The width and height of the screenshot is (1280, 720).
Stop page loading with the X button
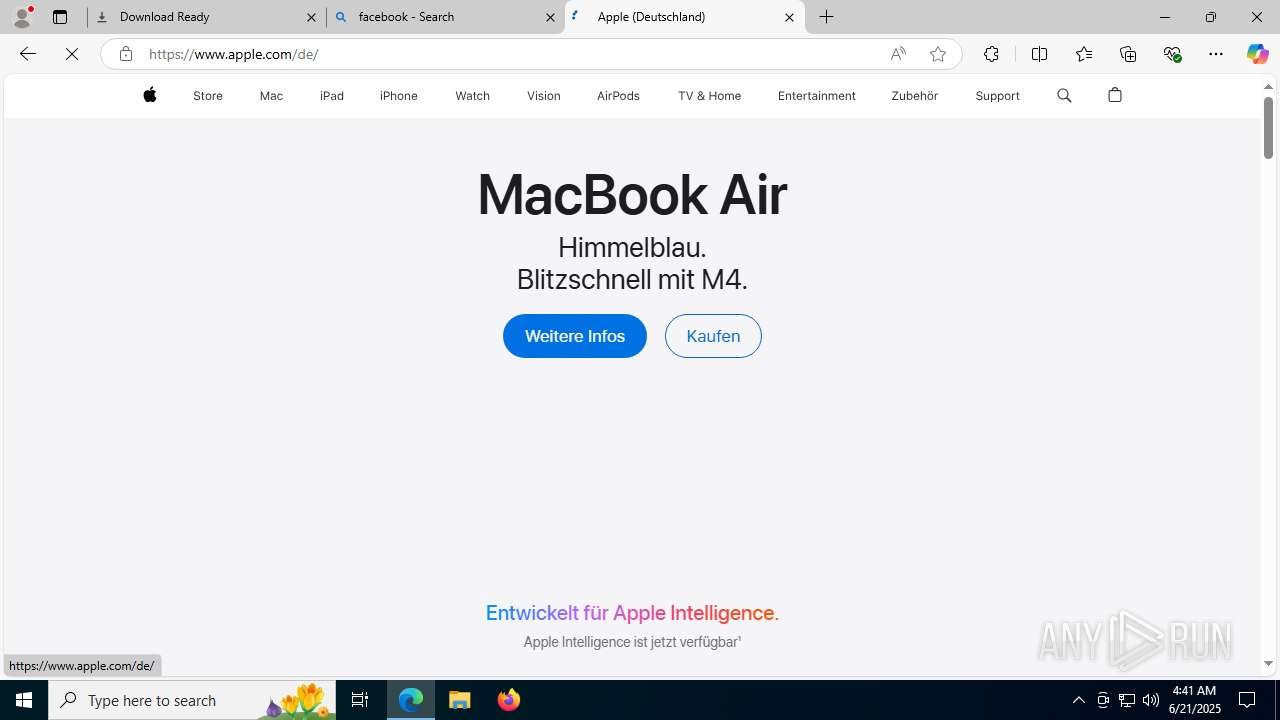click(72, 54)
